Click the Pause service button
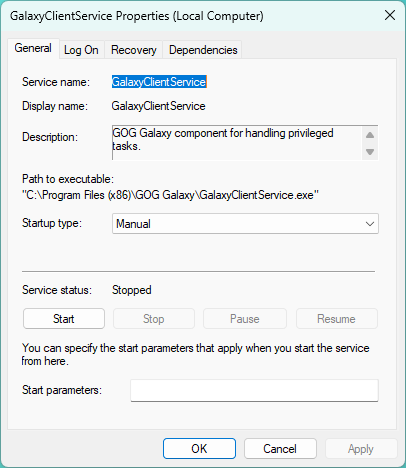The width and height of the screenshot is (406, 468). coord(245,319)
